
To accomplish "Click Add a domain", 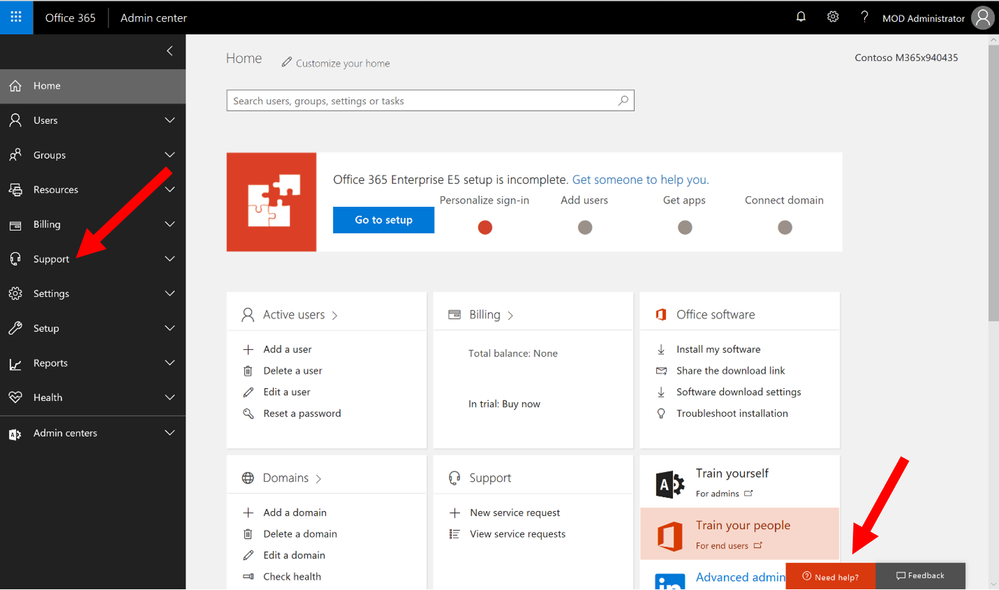I will point(295,513).
